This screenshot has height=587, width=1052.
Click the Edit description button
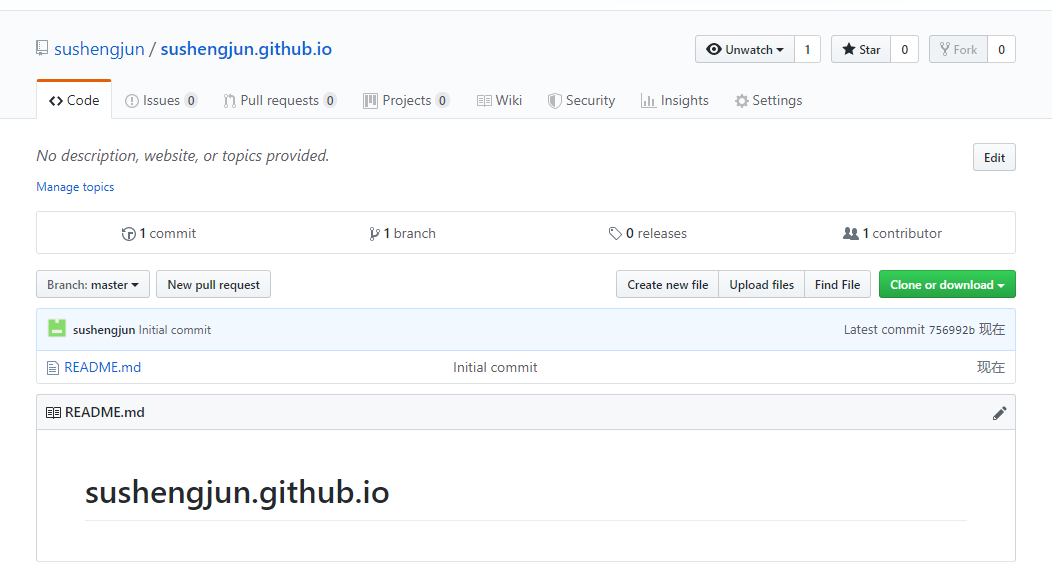994,158
